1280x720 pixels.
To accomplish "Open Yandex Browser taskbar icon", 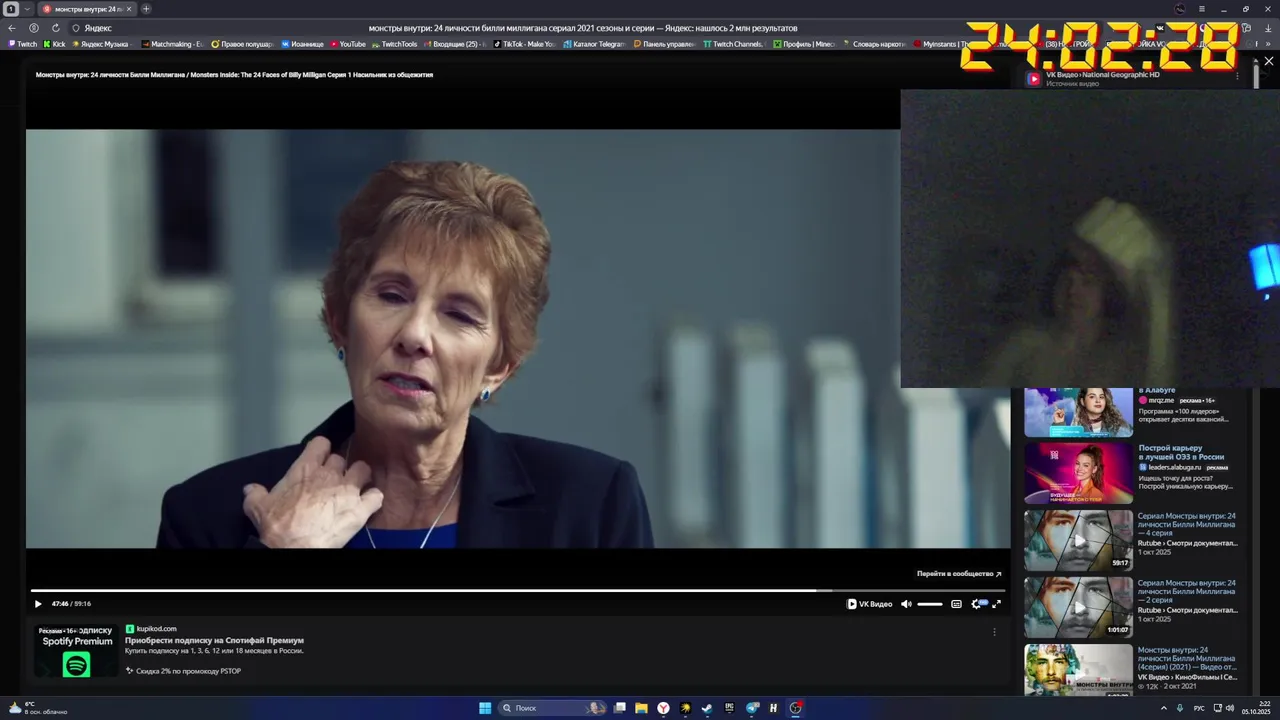I will (663, 708).
